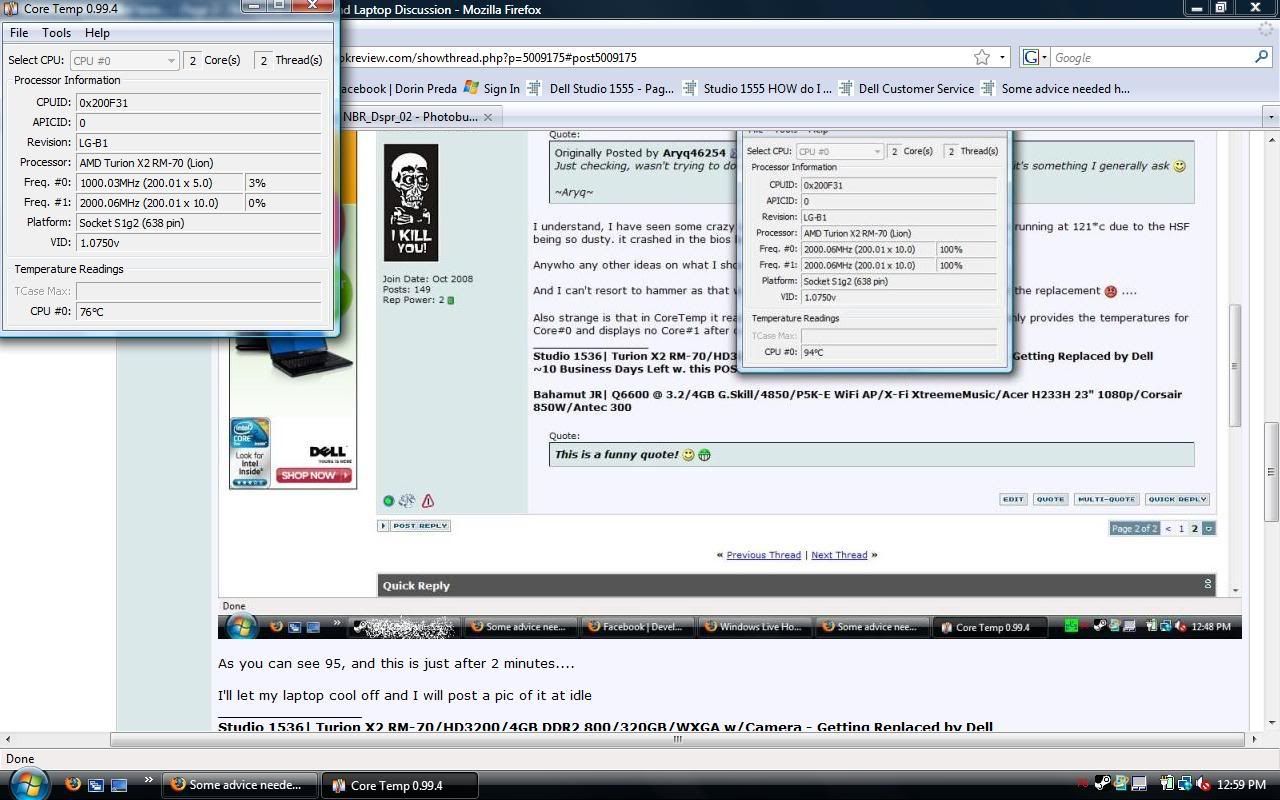Expand the Quick Launch overflow chevron
The image size is (1280, 800).
click(149, 781)
